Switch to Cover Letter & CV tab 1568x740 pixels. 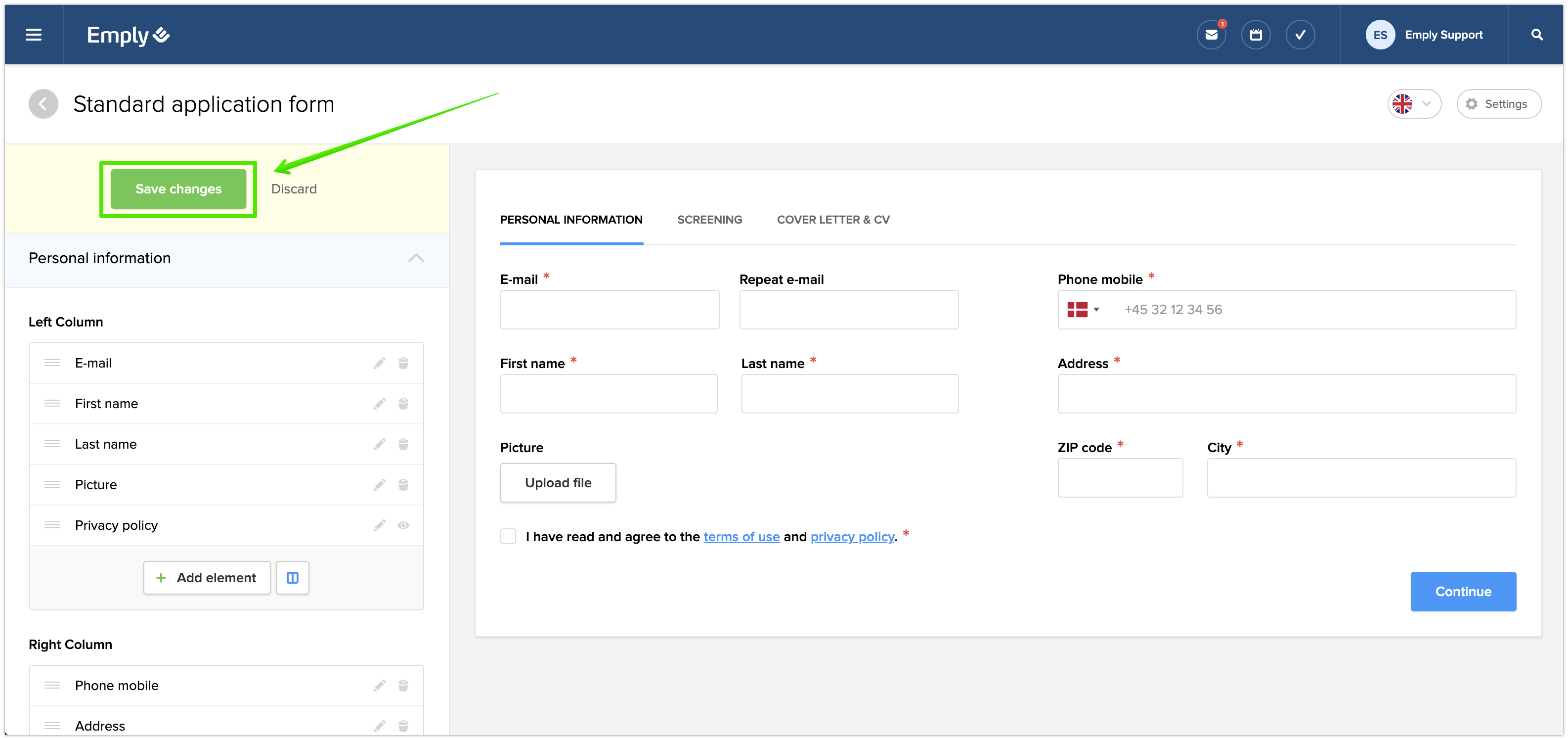(x=833, y=219)
